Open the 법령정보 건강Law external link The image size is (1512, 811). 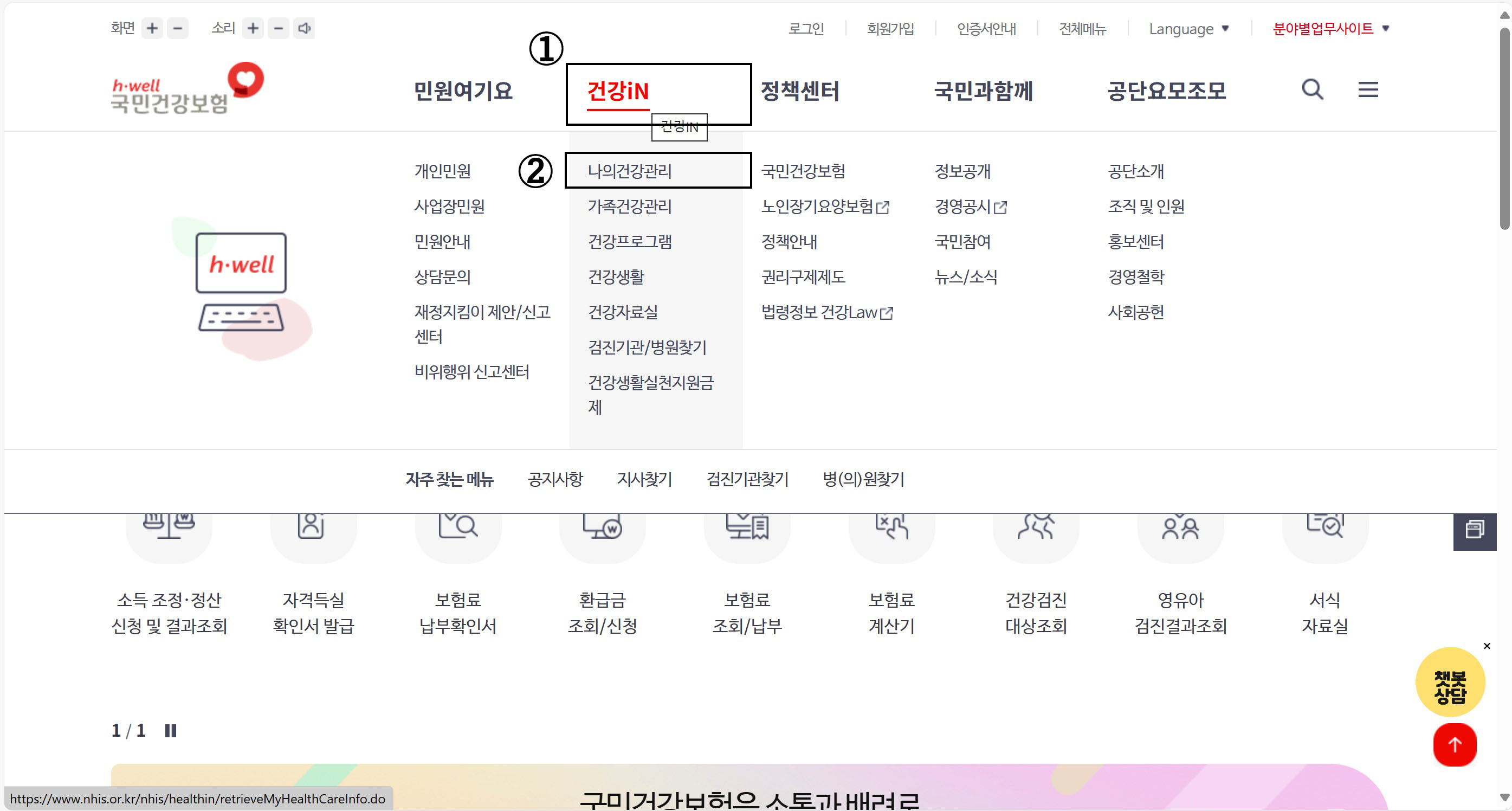[x=827, y=312]
